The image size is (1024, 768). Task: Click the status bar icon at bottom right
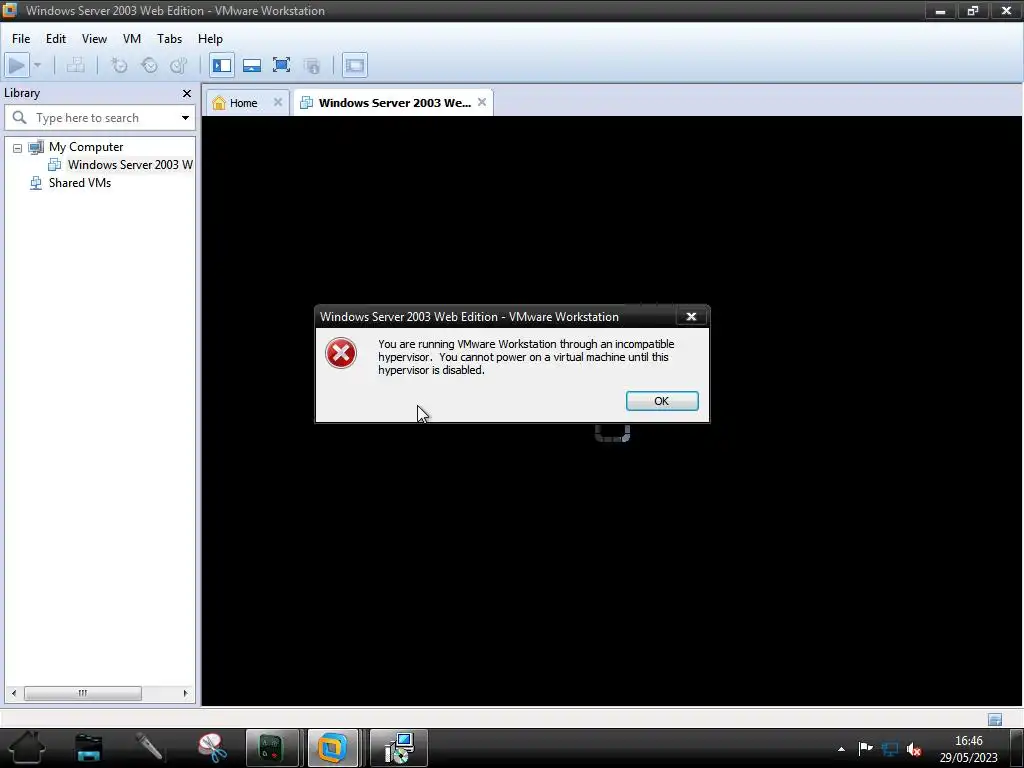(x=995, y=720)
